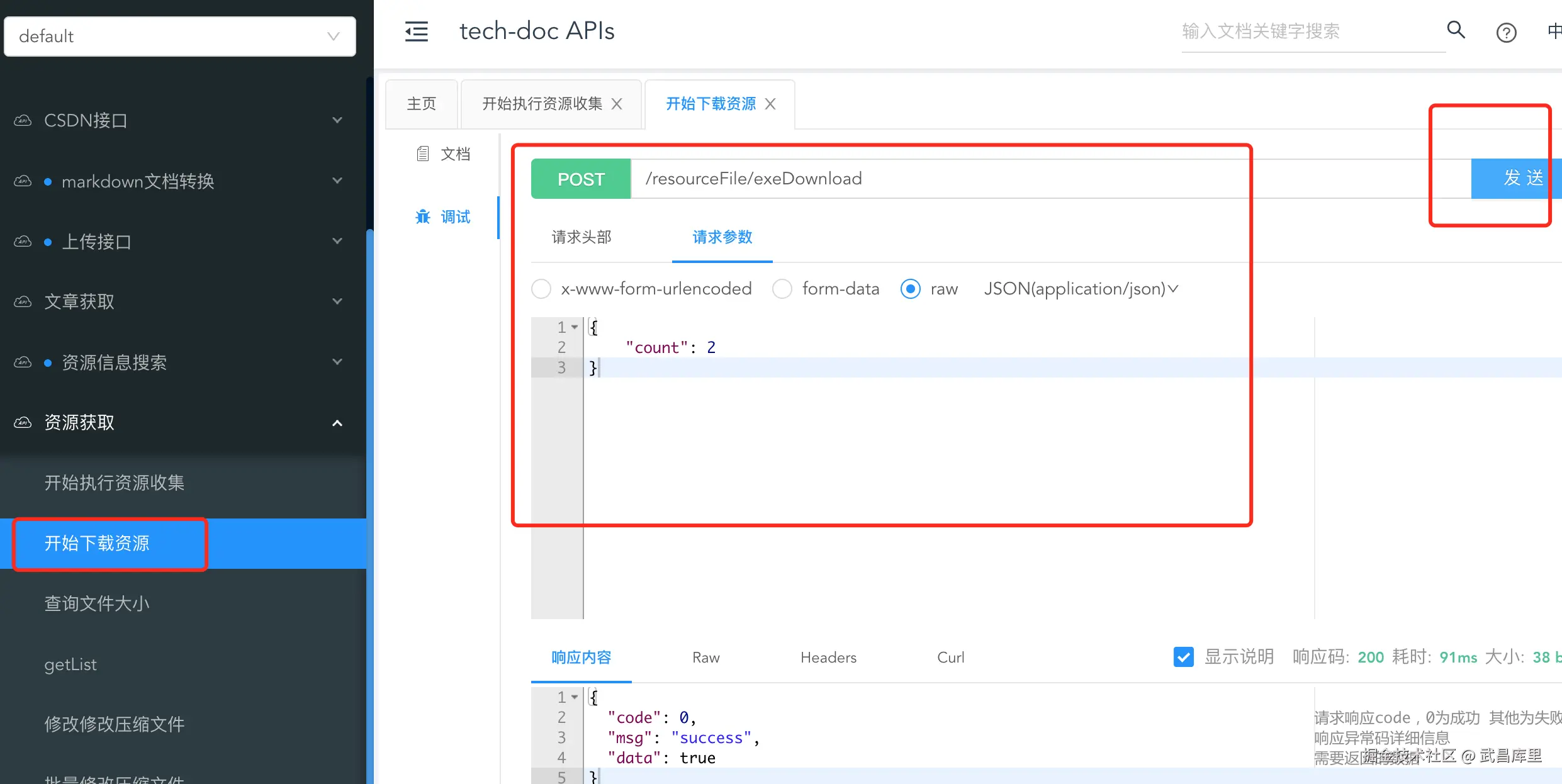The image size is (1562, 784).
Task: Open the JSON(application/json) content type dropdown
Action: (x=1081, y=289)
